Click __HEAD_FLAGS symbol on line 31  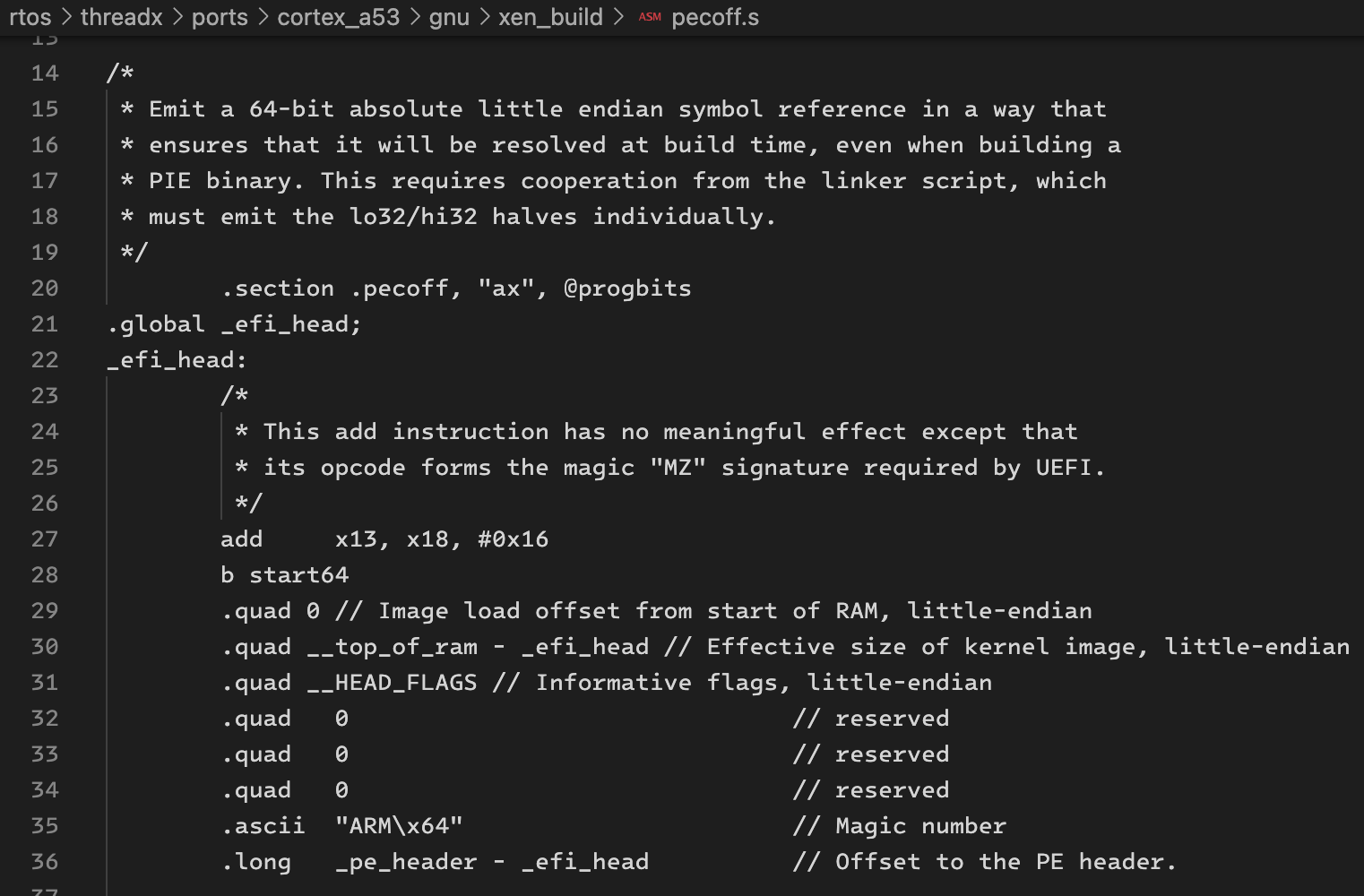coord(393,683)
